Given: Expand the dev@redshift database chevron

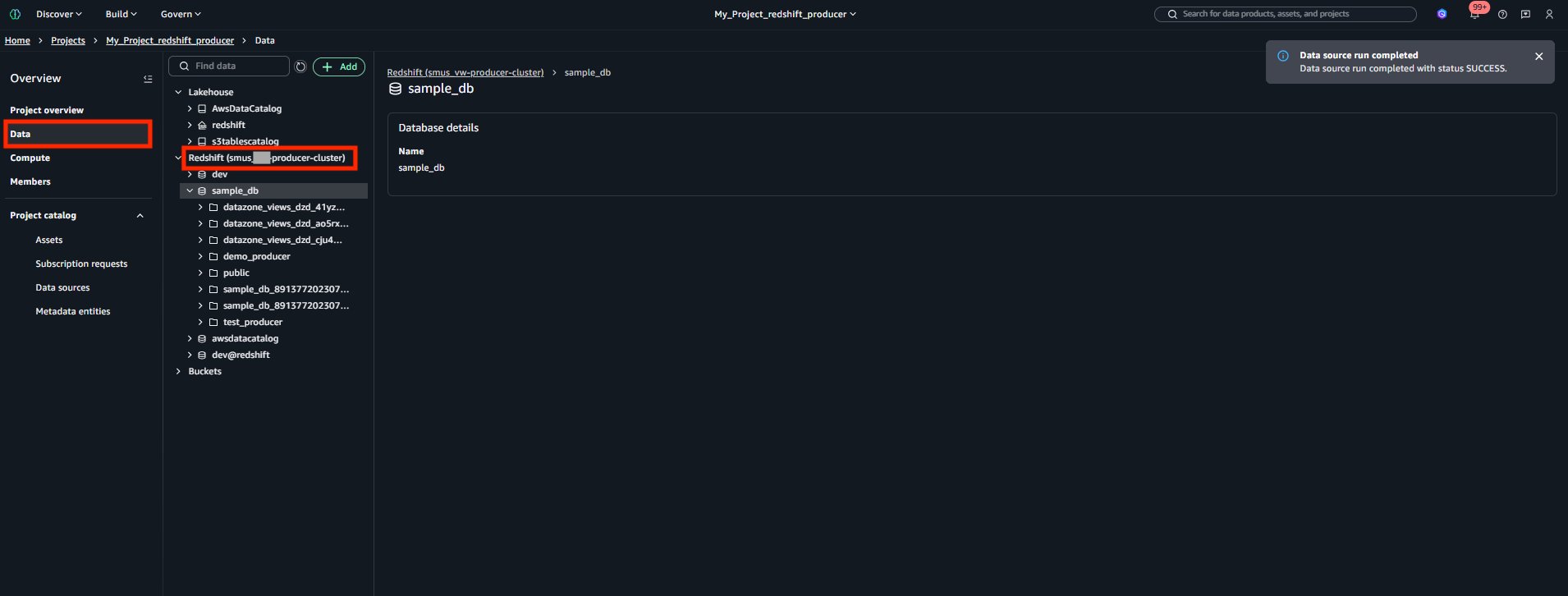Looking at the screenshot, I should [190, 355].
